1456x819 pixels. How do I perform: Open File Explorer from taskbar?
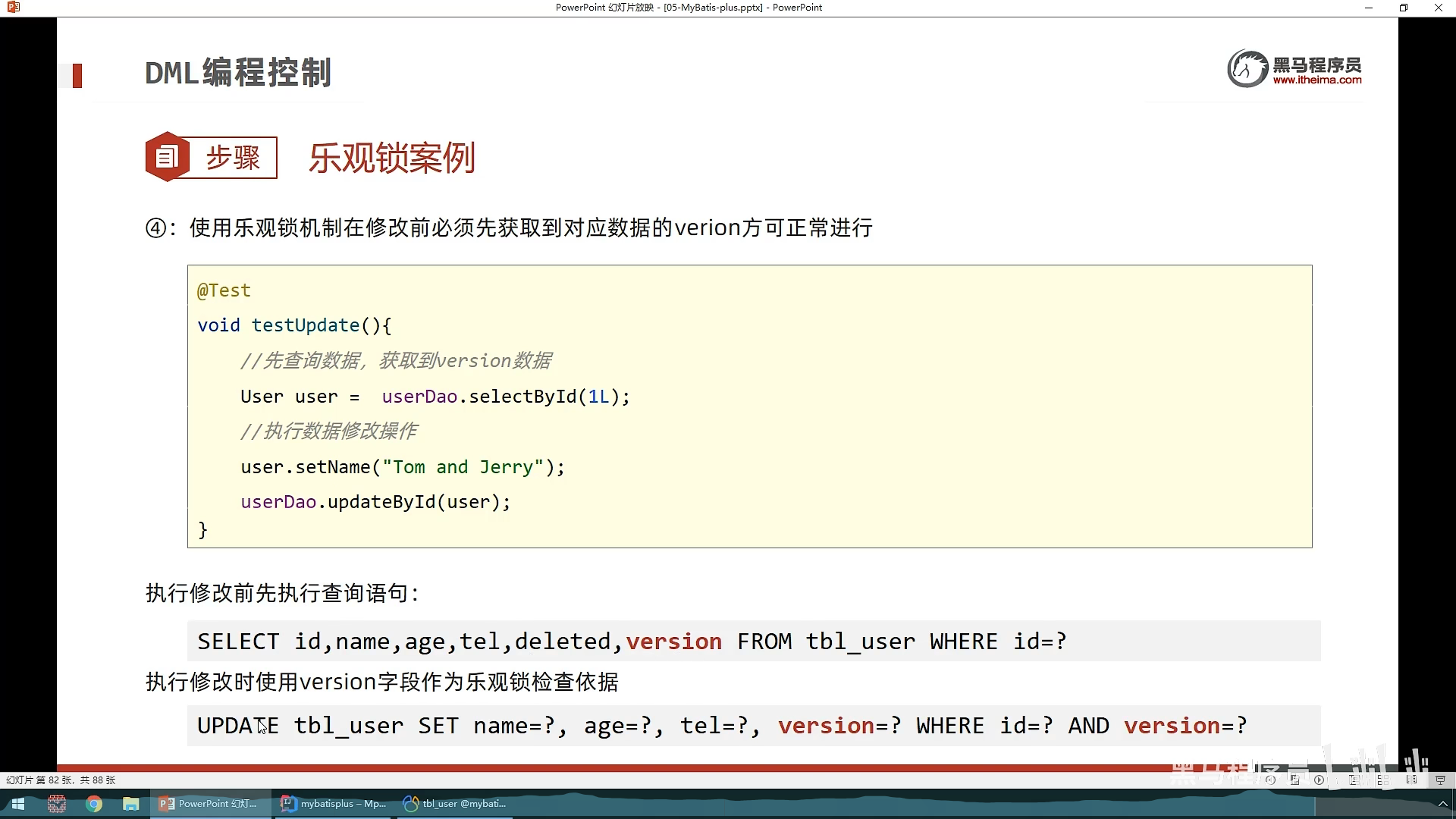pos(131,804)
